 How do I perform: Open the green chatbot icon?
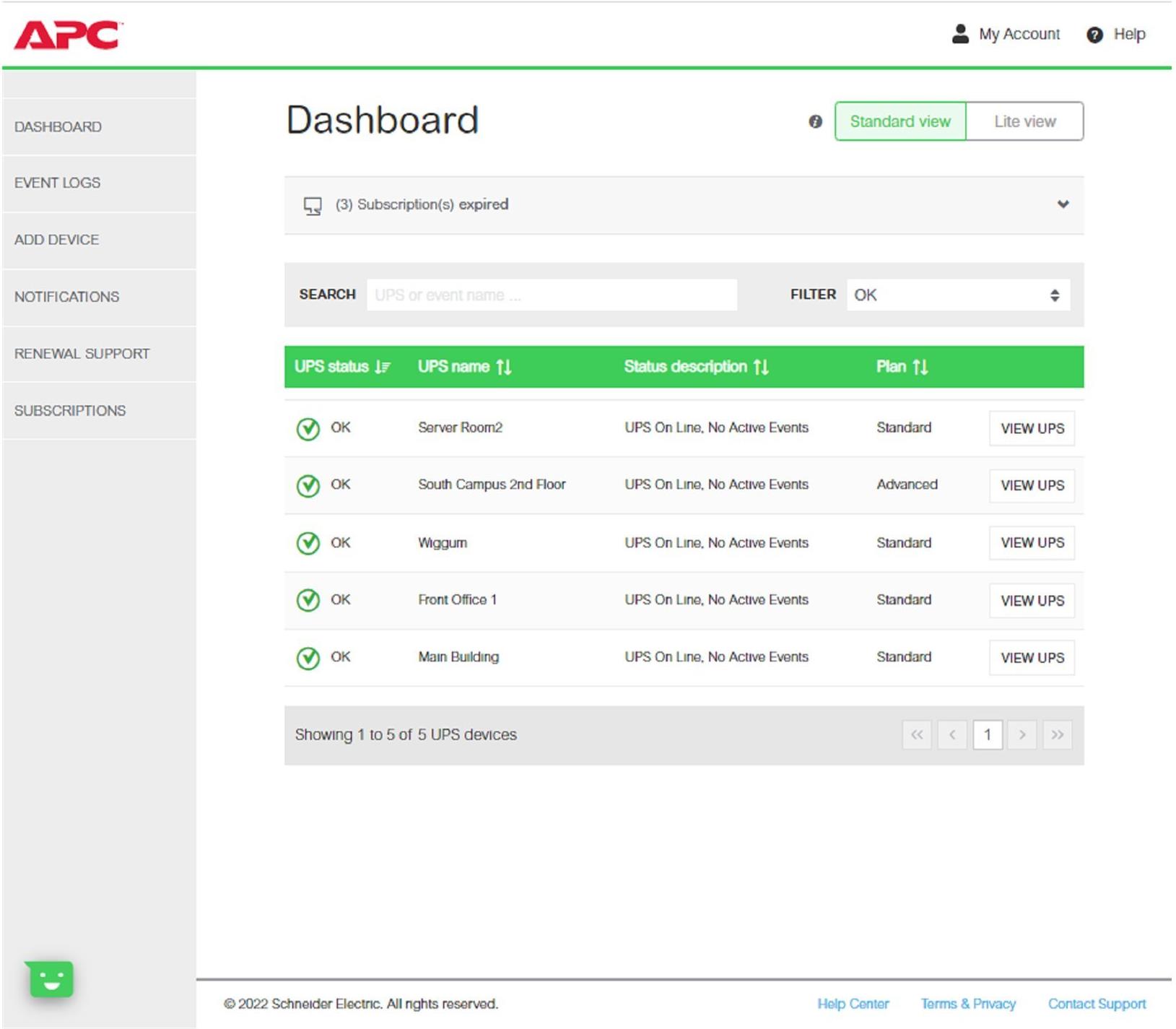coord(51,979)
